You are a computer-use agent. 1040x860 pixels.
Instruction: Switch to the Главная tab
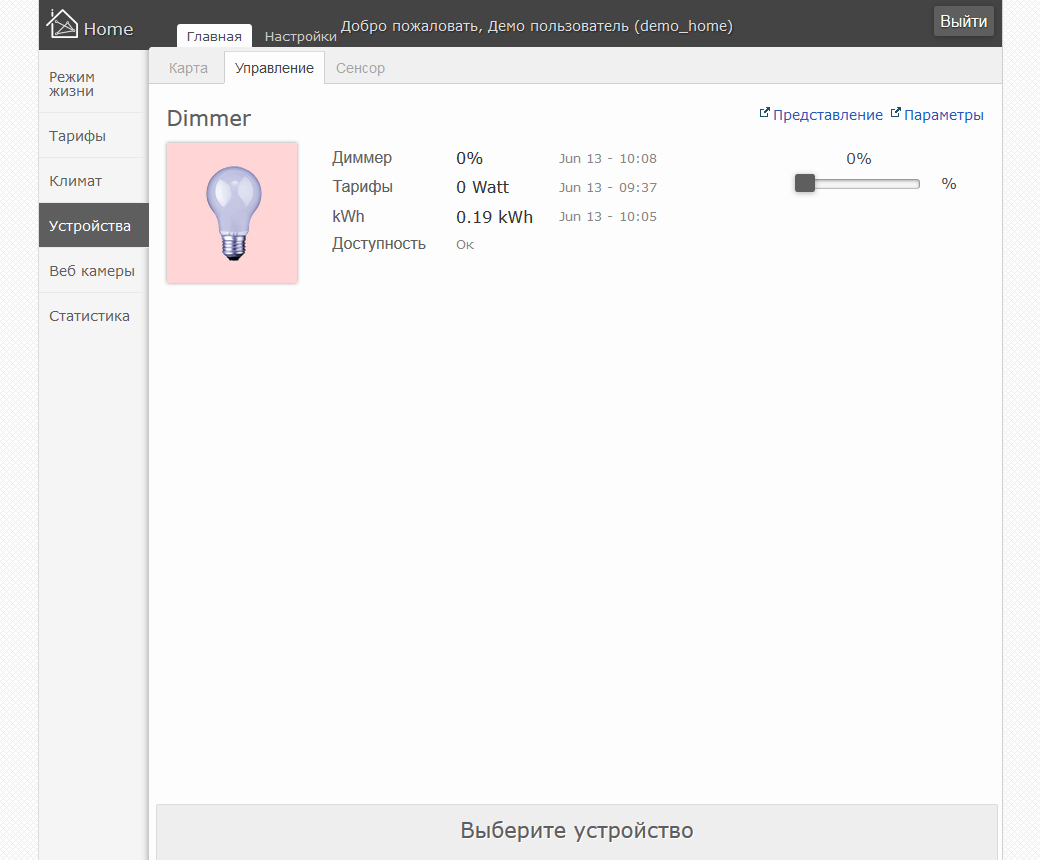click(214, 36)
